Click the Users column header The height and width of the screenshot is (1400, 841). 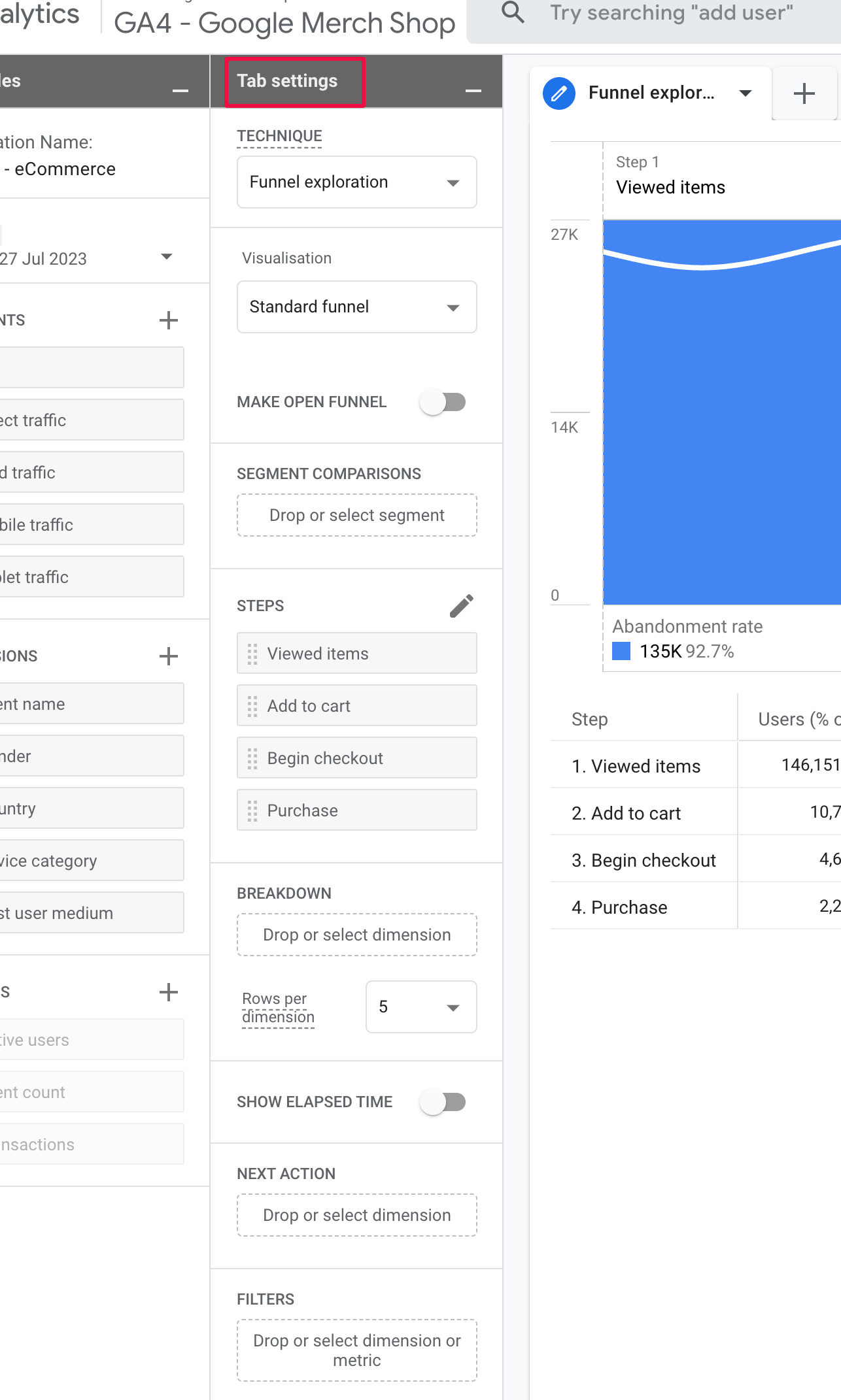(799, 719)
